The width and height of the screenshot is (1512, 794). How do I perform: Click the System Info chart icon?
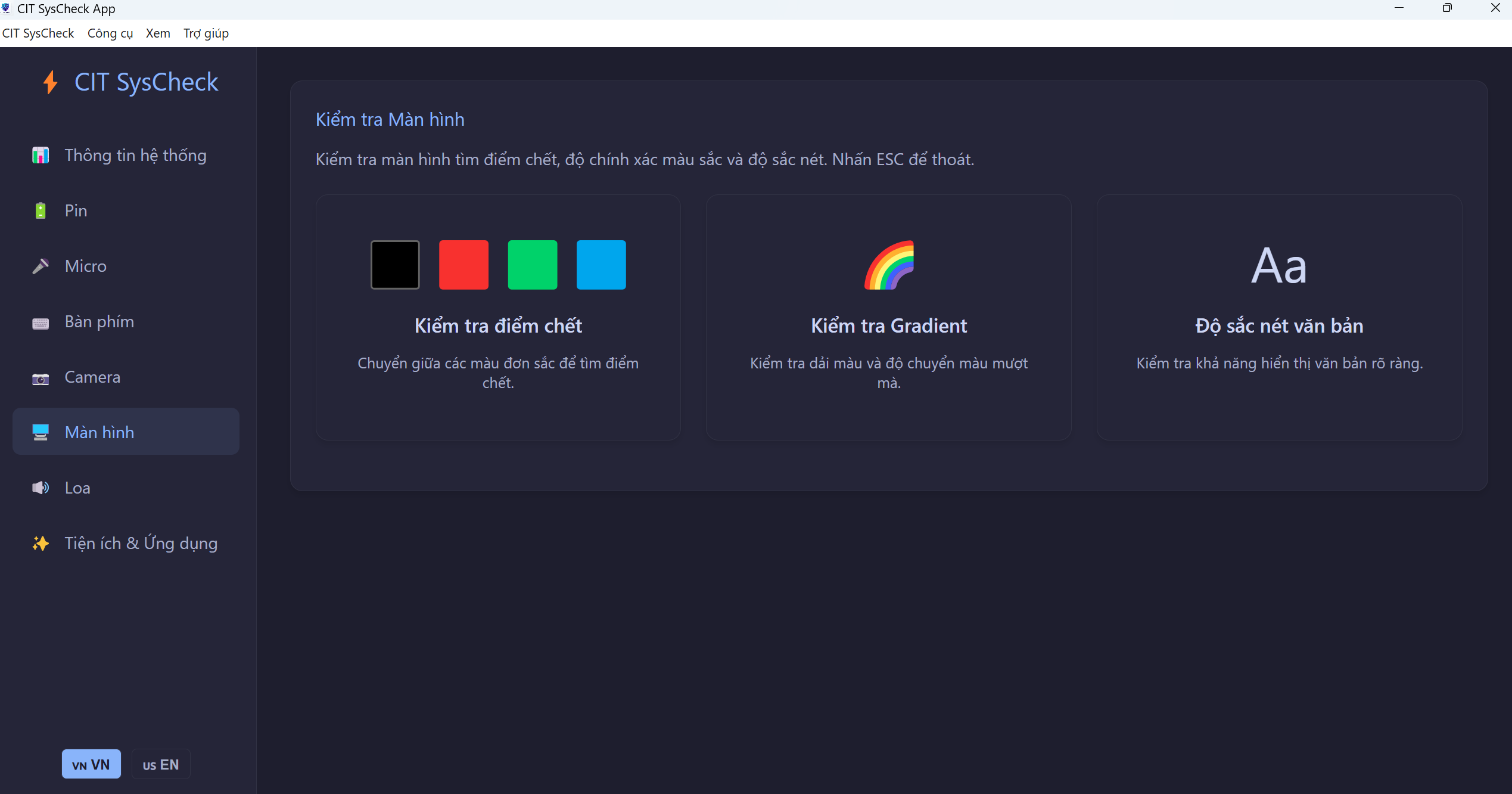(x=41, y=156)
